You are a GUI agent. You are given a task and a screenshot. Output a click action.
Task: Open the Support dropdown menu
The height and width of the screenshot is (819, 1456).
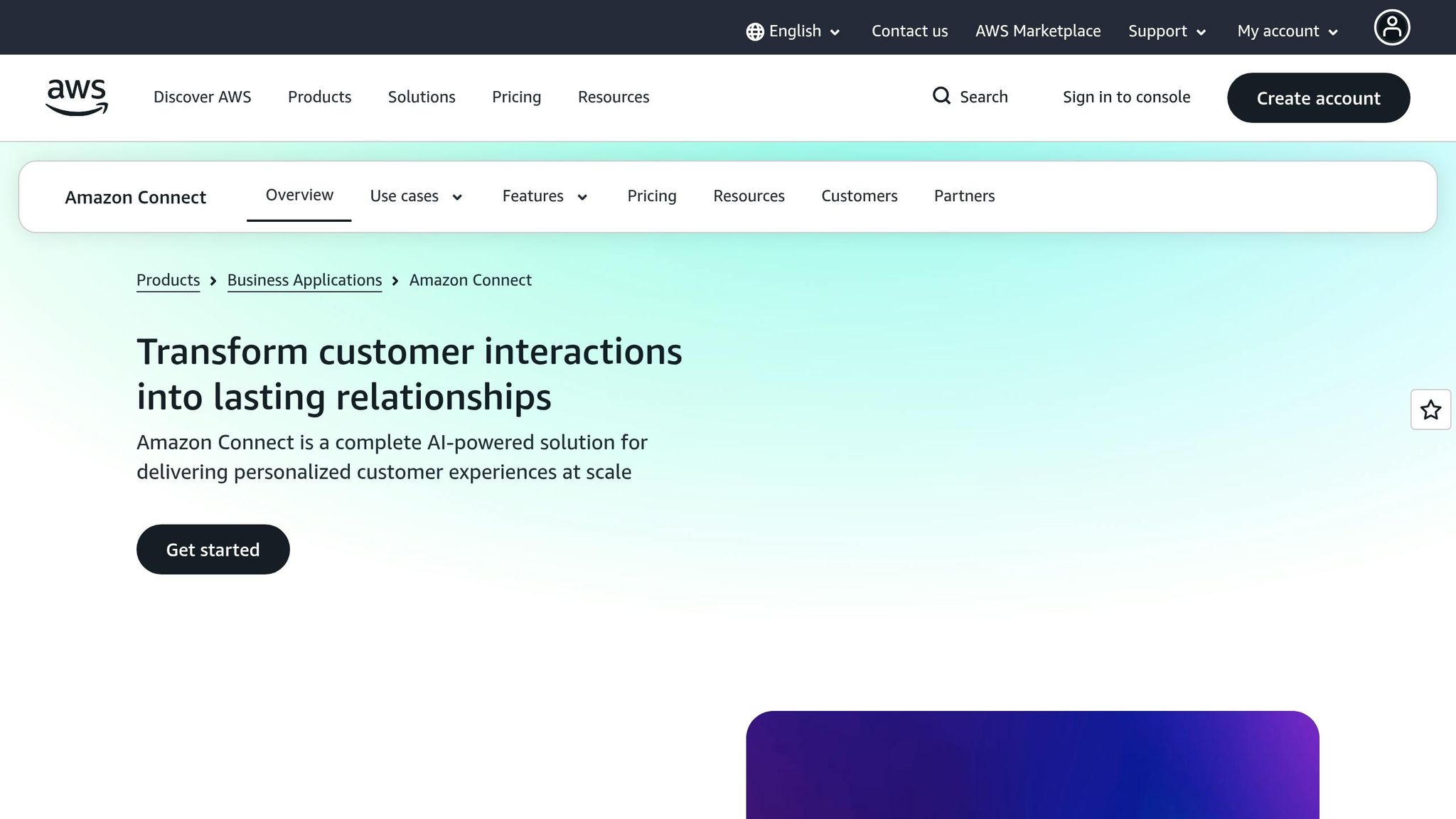(1167, 31)
